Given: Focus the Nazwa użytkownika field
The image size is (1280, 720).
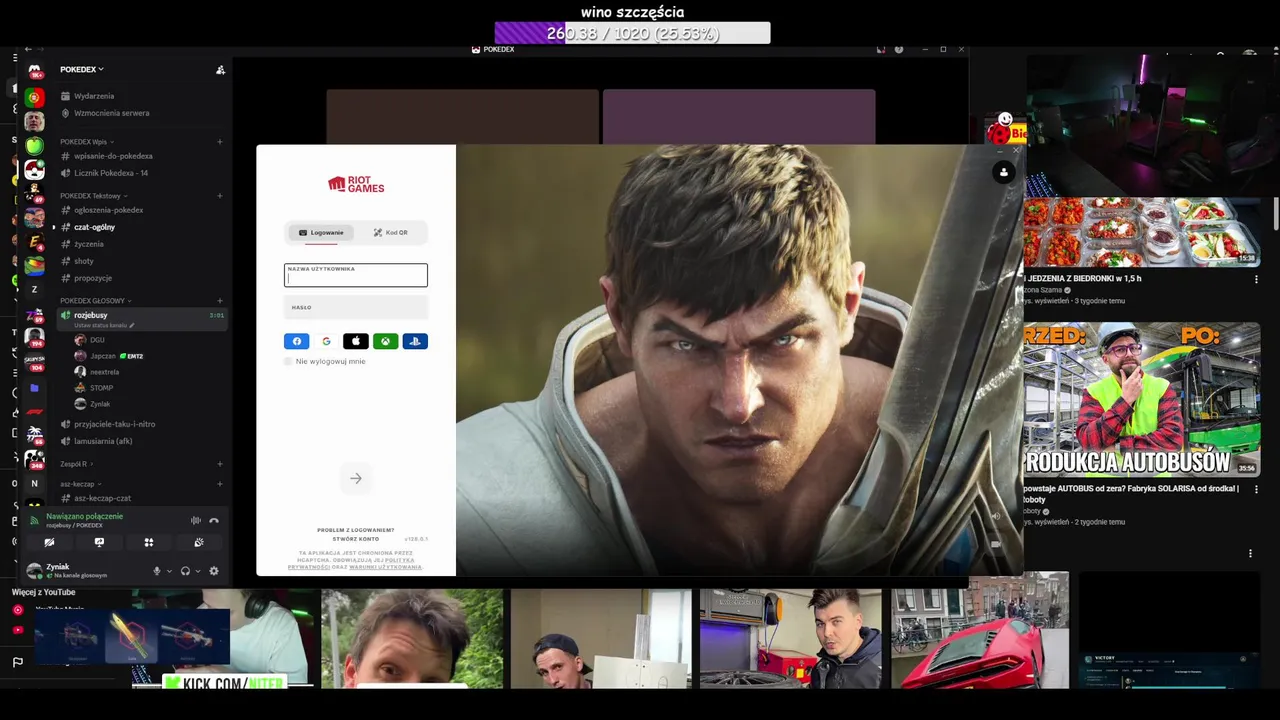Looking at the screenshot, I should (x=356, y=275).
